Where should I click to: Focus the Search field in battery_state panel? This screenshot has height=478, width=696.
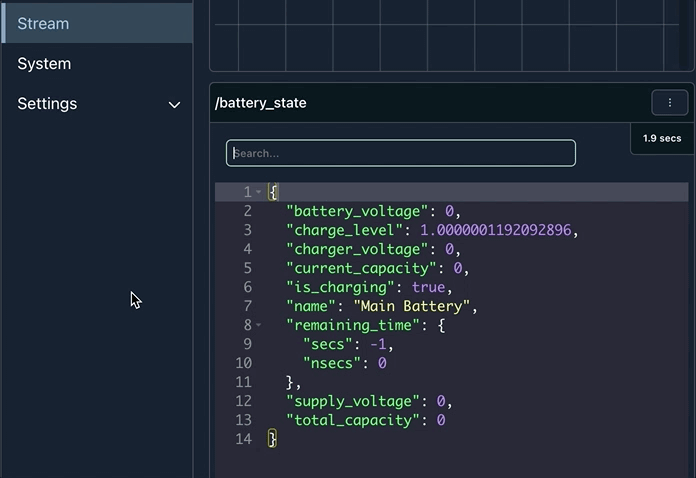click(401, 153)
